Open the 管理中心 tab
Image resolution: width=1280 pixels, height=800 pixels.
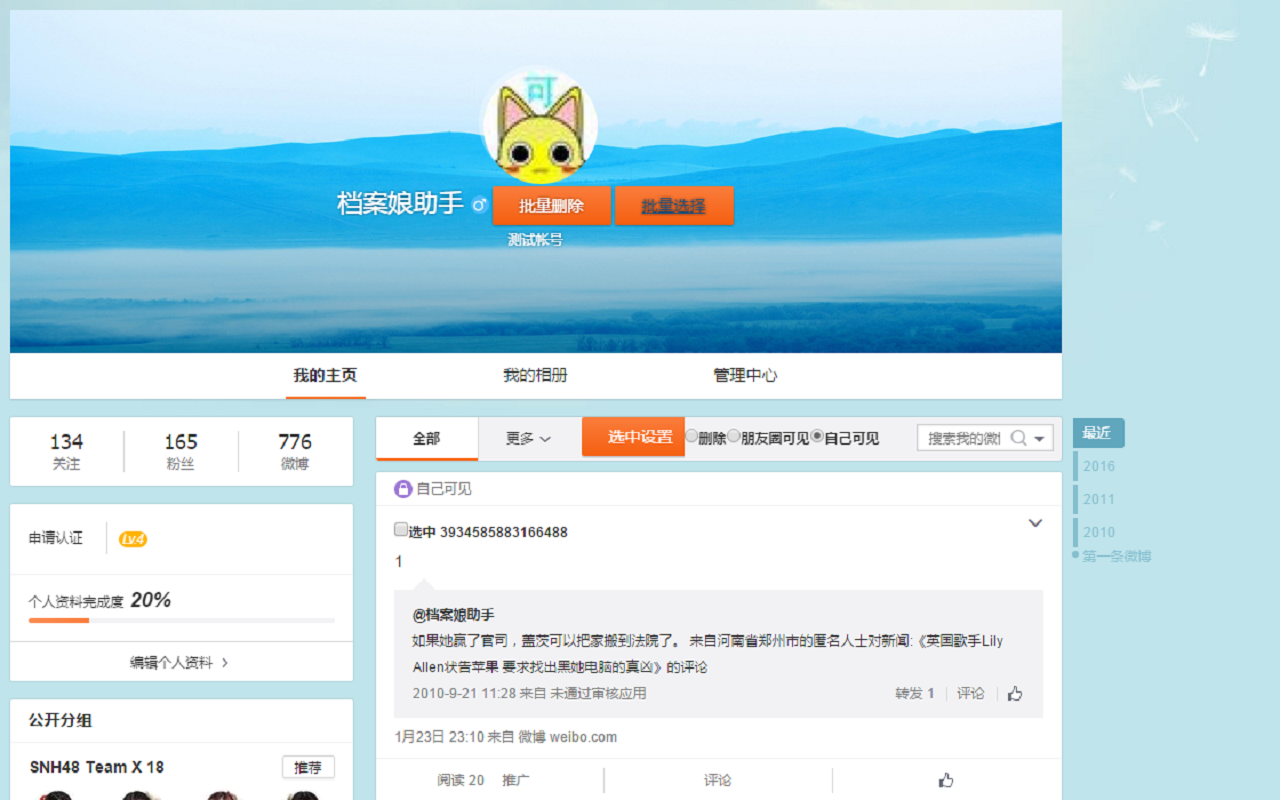pos(745,376)
